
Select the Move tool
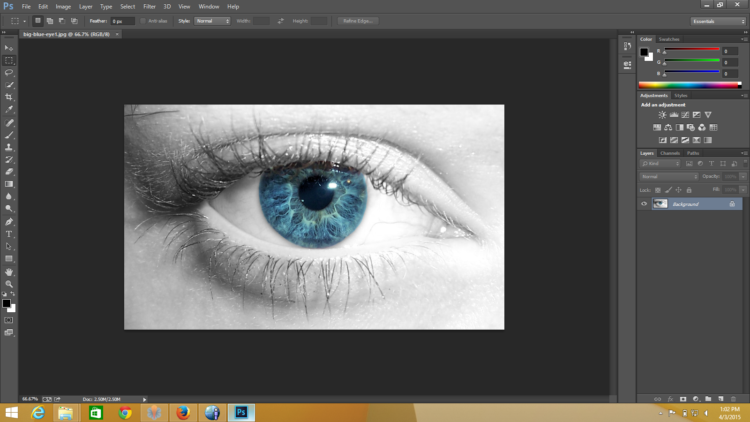click(x=9, y=48)
